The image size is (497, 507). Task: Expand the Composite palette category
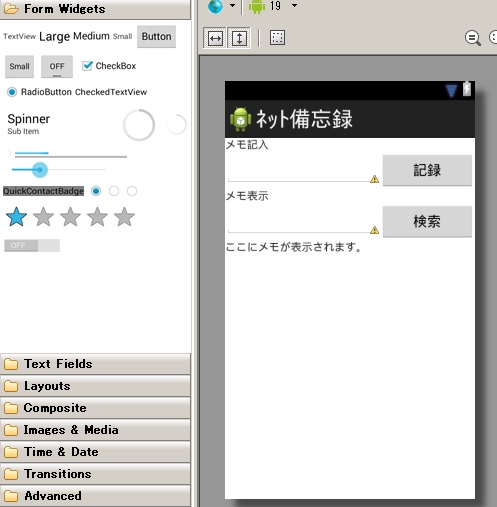(95, 408)
